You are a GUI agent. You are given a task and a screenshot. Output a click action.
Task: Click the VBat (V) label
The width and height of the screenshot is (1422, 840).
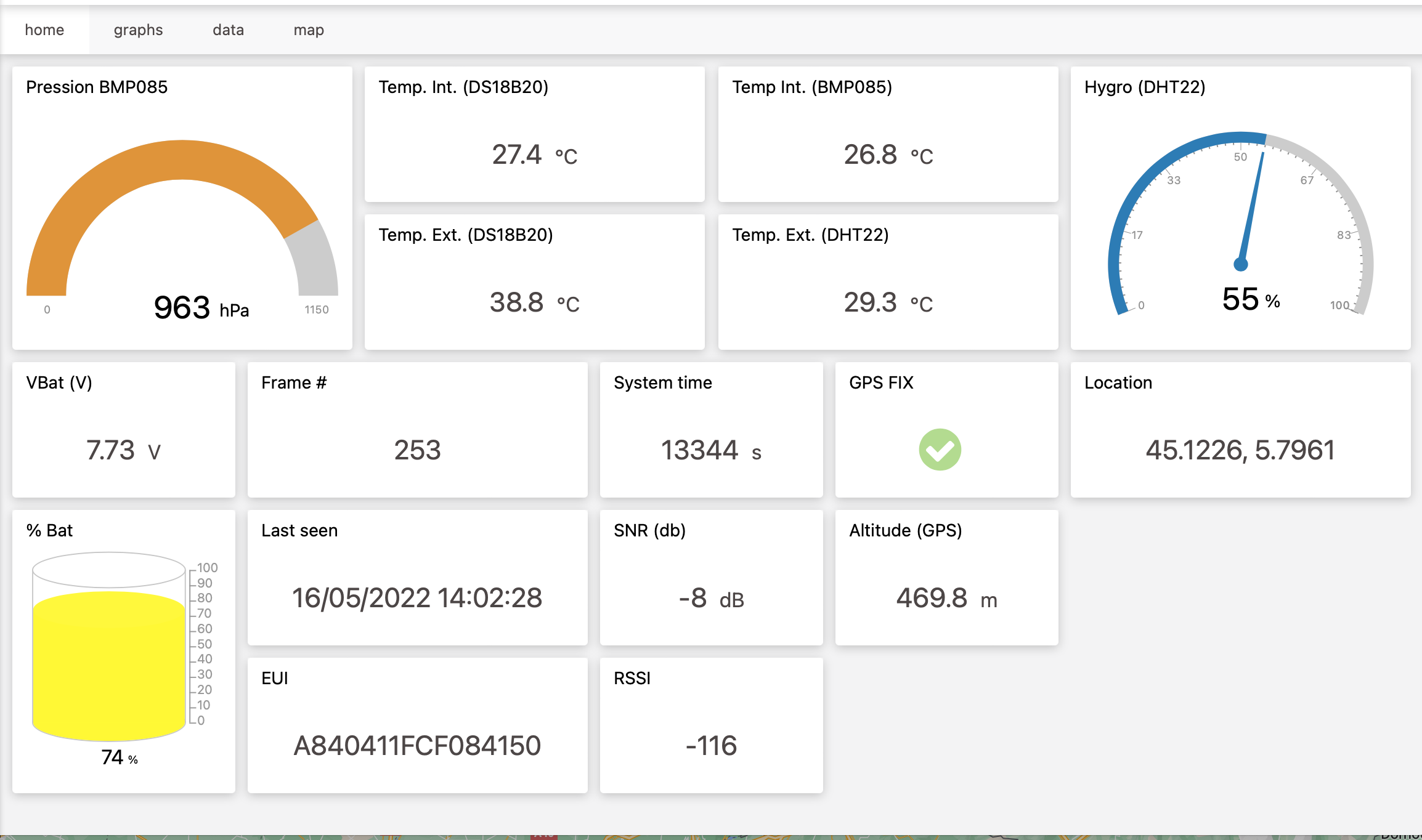pyautogui.click(x=59, y=382)
